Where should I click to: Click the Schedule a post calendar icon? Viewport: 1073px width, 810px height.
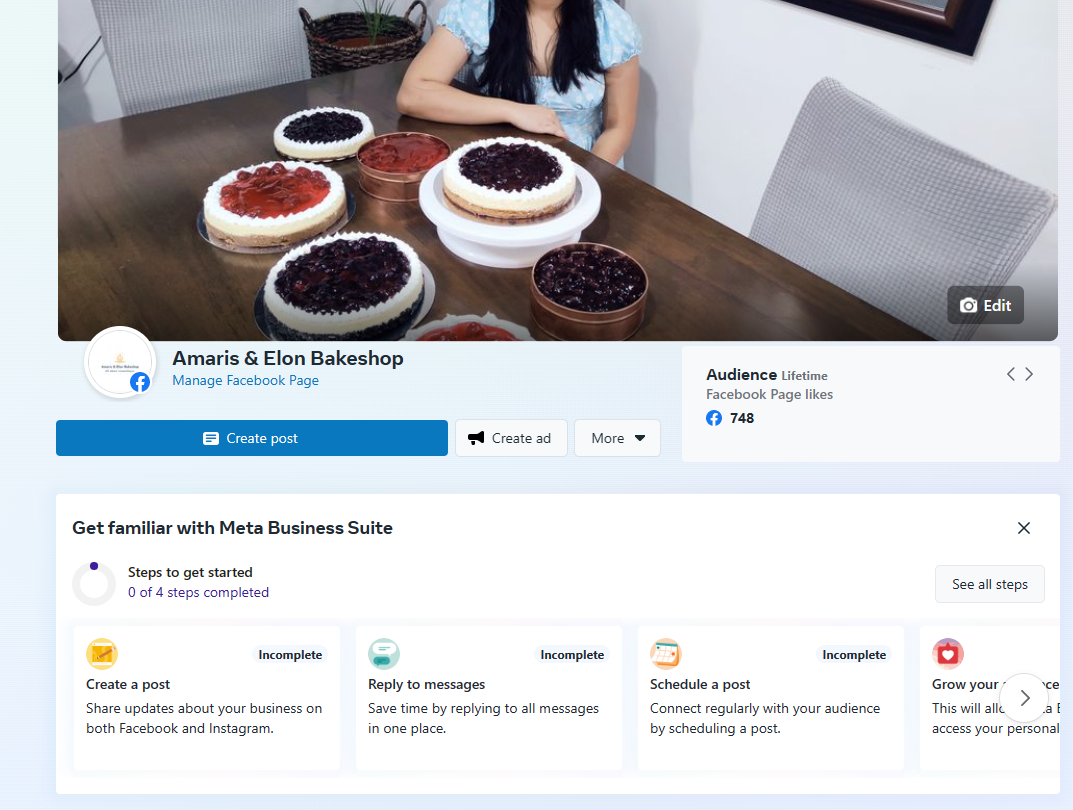point(666,654)
